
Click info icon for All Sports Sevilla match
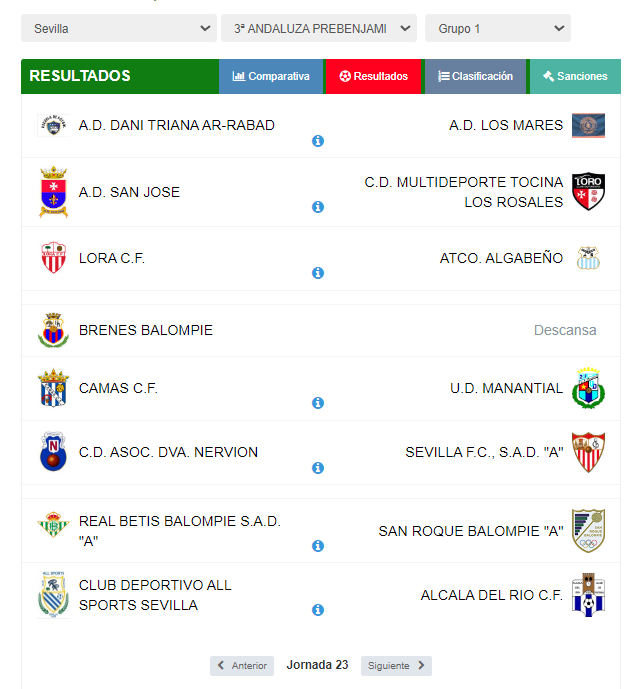(318, 610)
